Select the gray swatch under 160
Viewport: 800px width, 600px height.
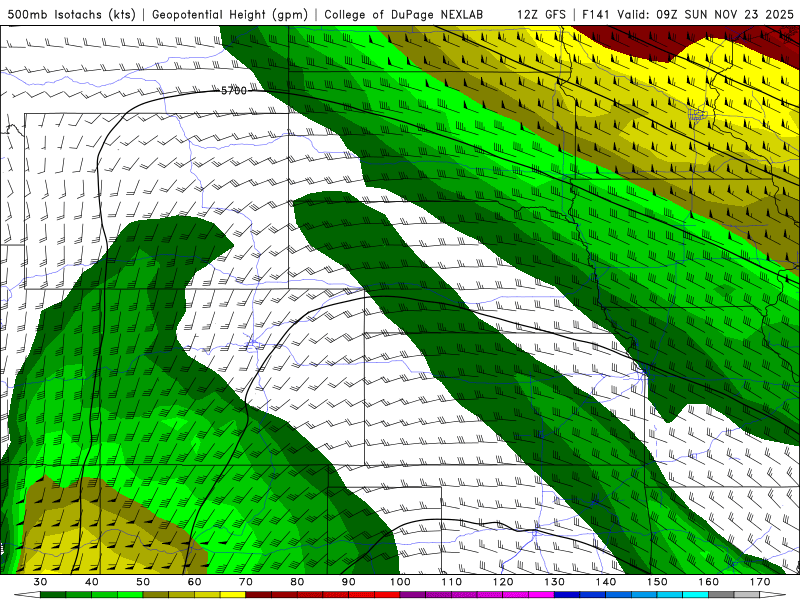pyautogui.click(x=721, y=595)
